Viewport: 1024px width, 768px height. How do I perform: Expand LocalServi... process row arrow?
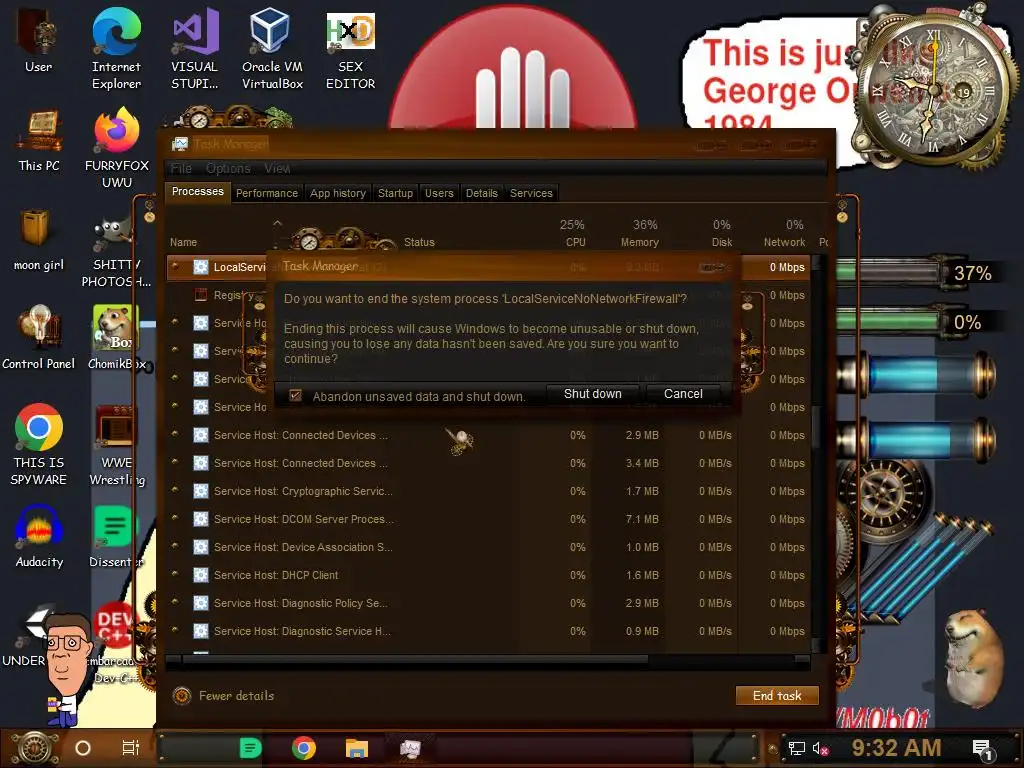(x=175, y=266)
